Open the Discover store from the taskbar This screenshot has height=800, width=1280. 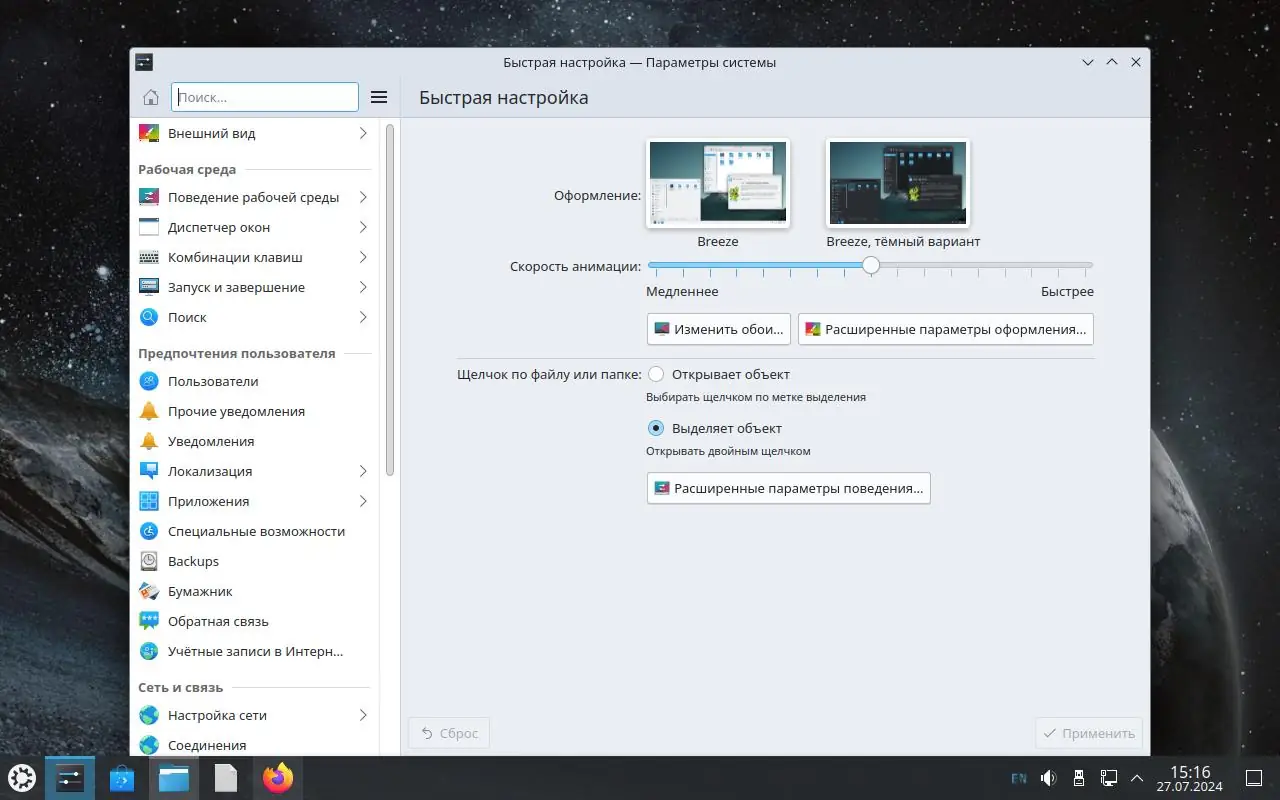click(x=122, y=778)
